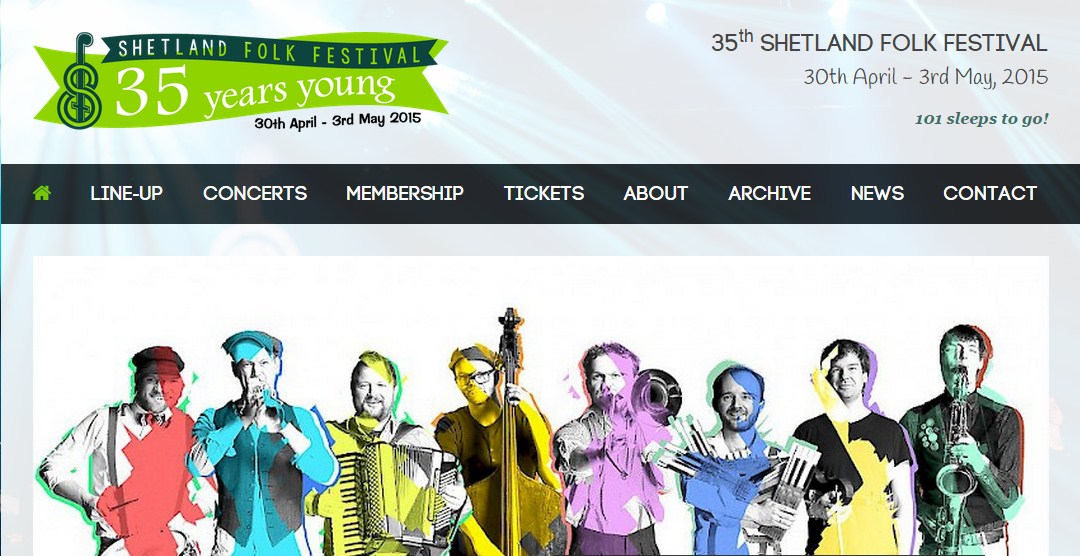The height and width of the screenshot is (556, 1080).
Task: Select TICKETS in the navigation bar
Action: click(544, 194)
